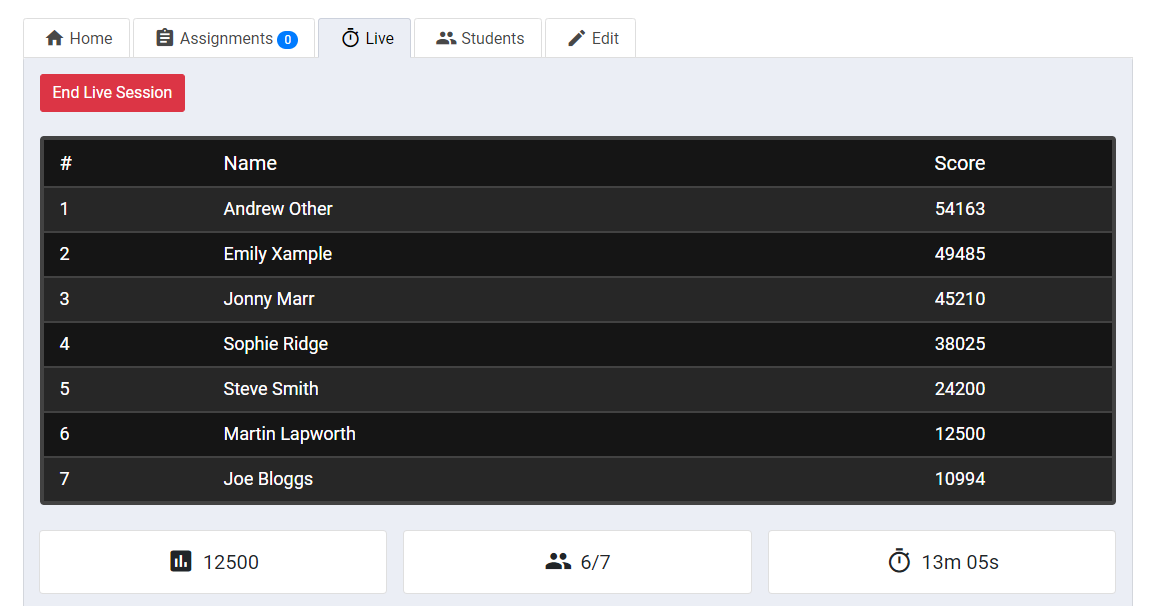
Task: Click the blue 0 badge on Assignments
Action: 288,37
